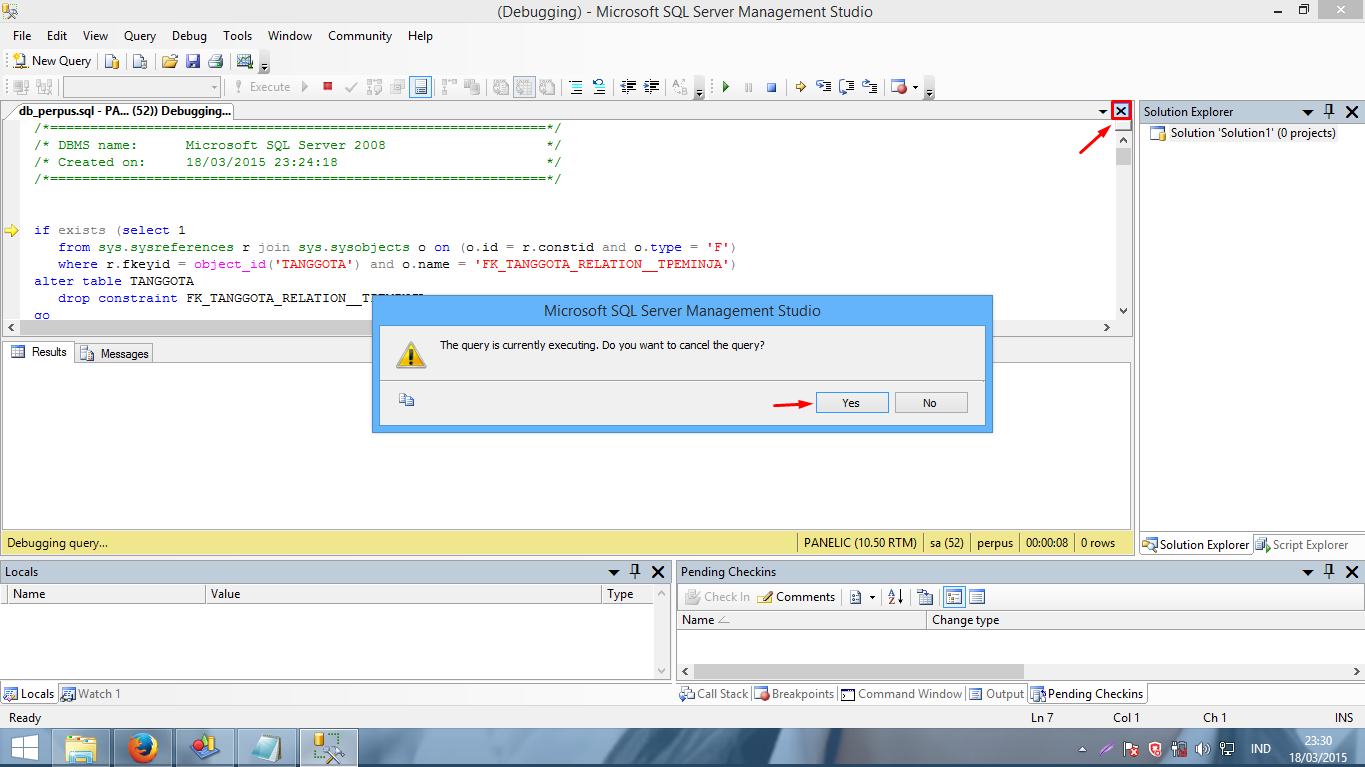Pause the debugger

[x=747, y=87]
